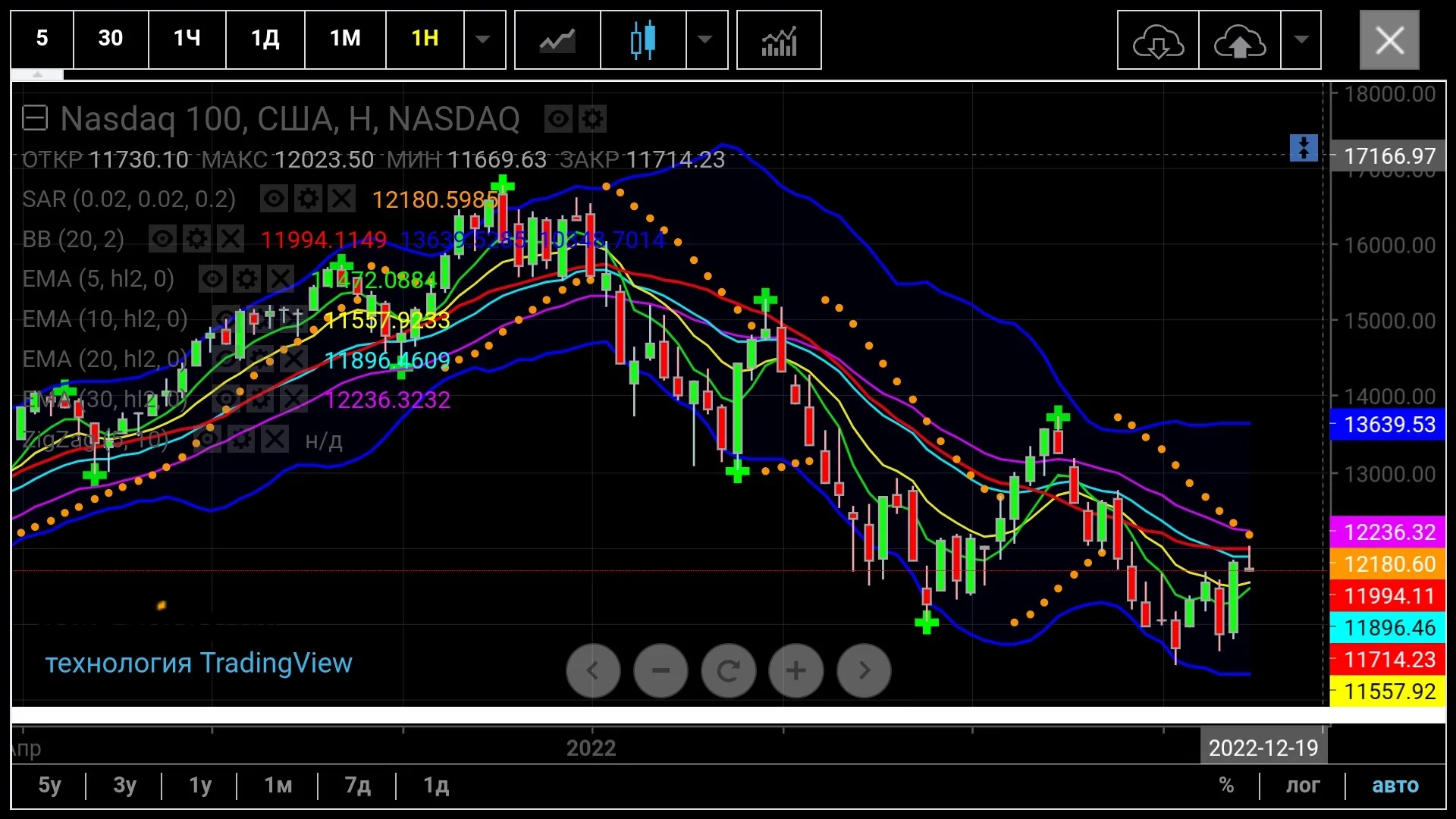Set range to 1д
1456x819 pixels.
[436, 786]
